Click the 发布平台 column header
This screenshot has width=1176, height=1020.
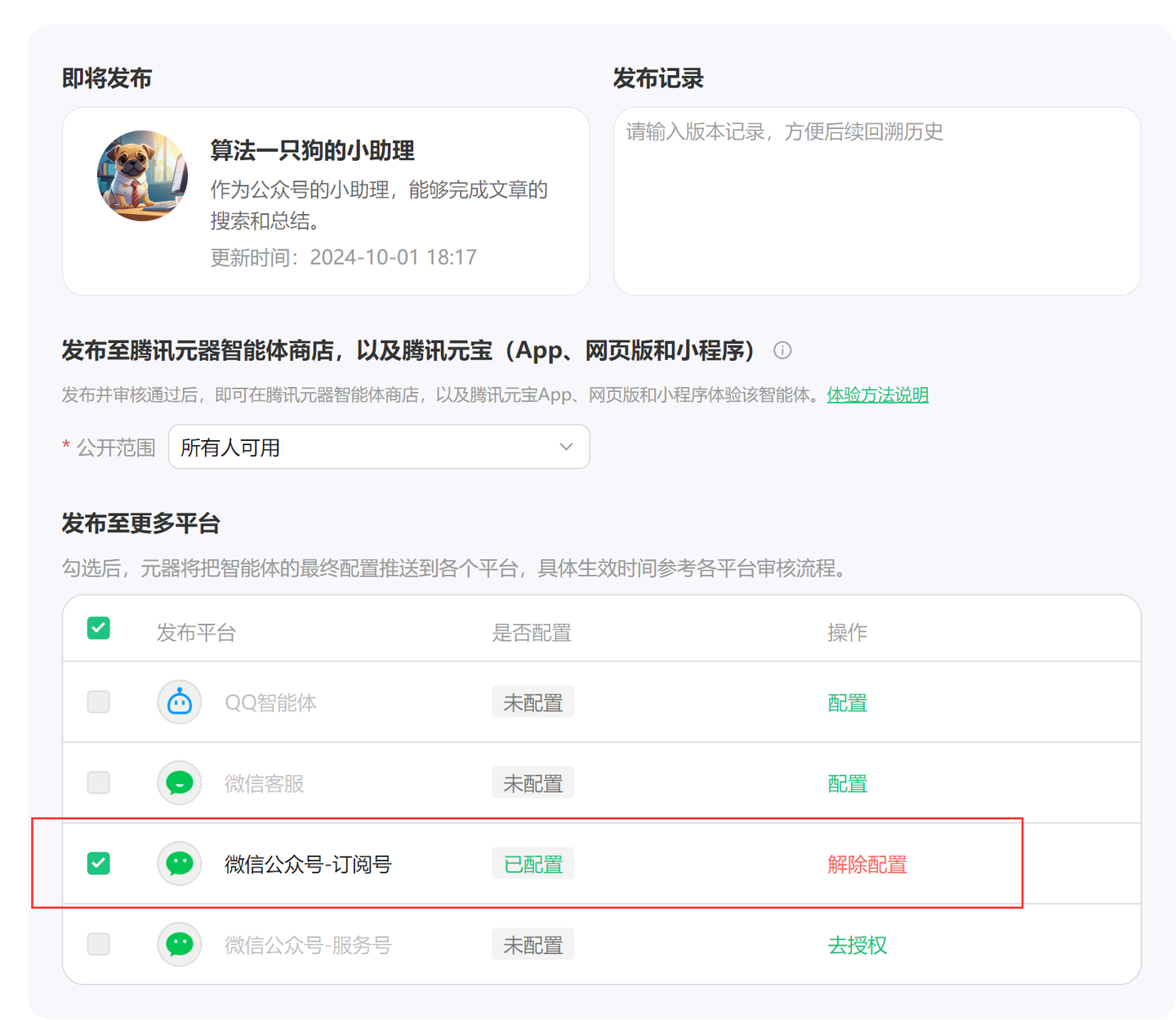pos(196,632)
